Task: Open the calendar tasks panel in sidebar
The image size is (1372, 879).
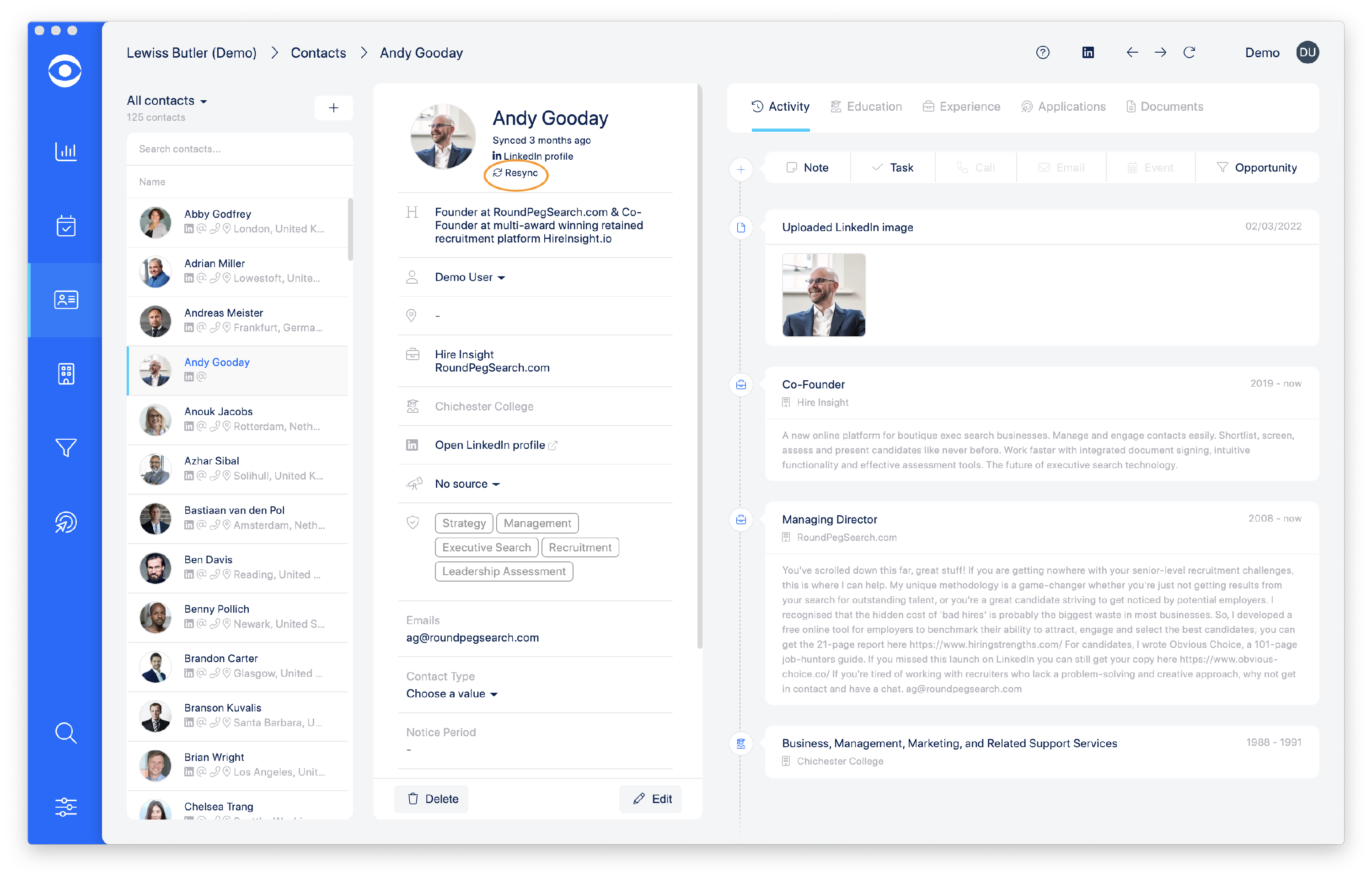Action: pyautogui.click(x=65, y=226)
